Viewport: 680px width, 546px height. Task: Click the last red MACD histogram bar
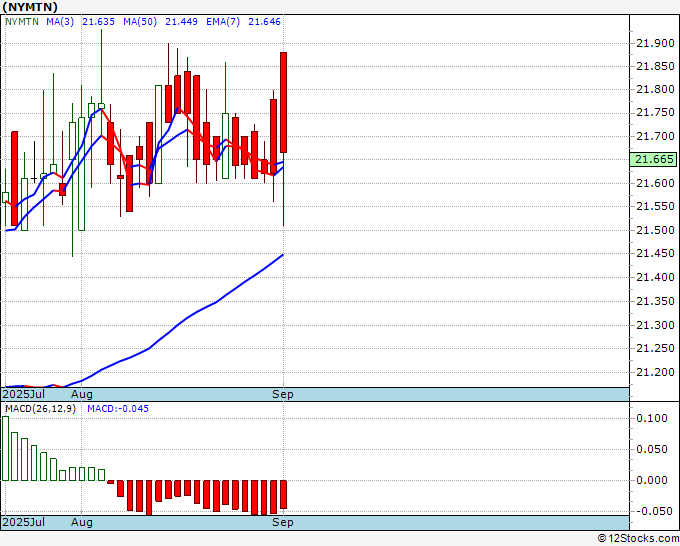284,494
